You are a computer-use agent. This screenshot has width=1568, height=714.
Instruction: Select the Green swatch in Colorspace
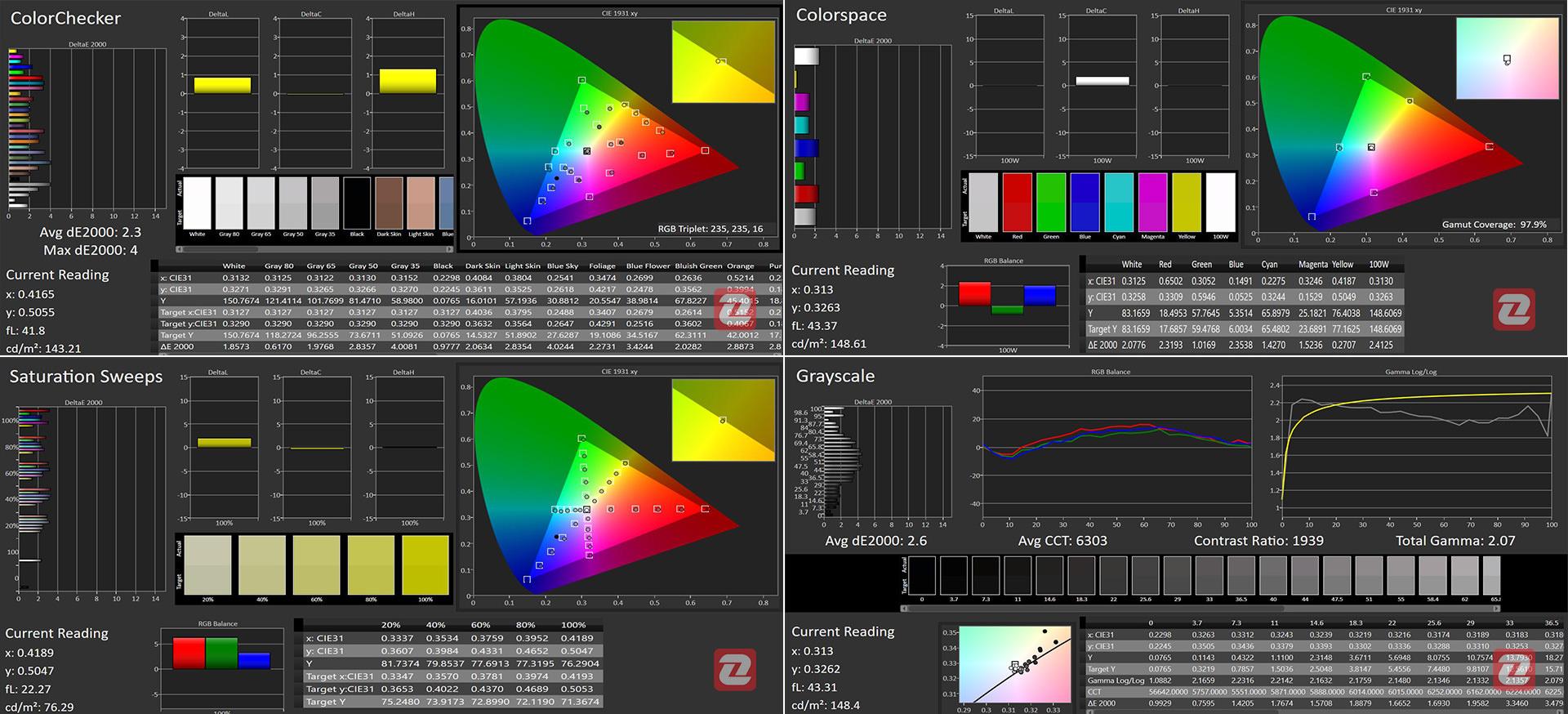(x=1051, y=202)
